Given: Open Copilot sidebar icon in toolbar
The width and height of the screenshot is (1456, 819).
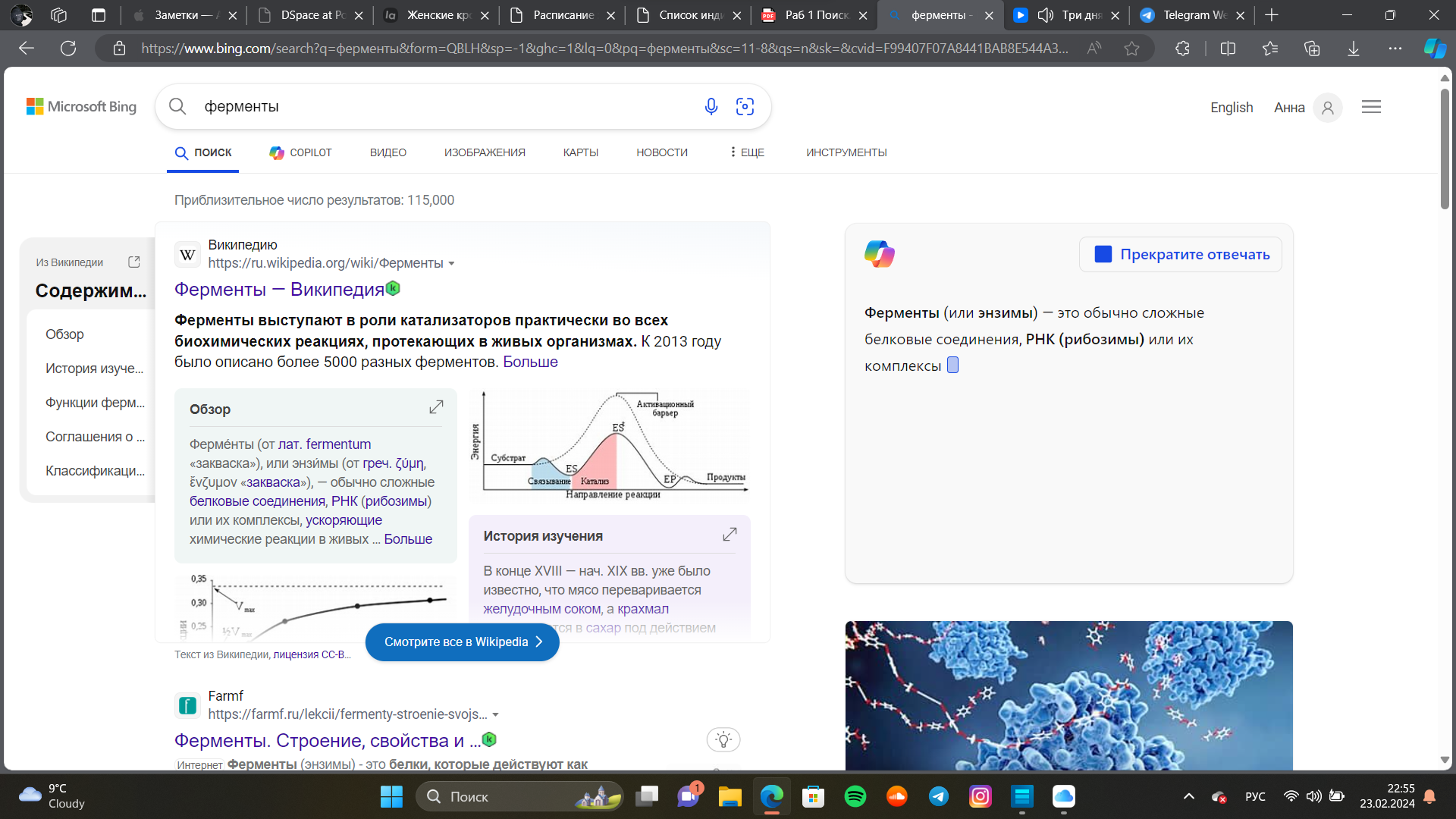Looking at the screenshot, I should [x=1435, y=49].
